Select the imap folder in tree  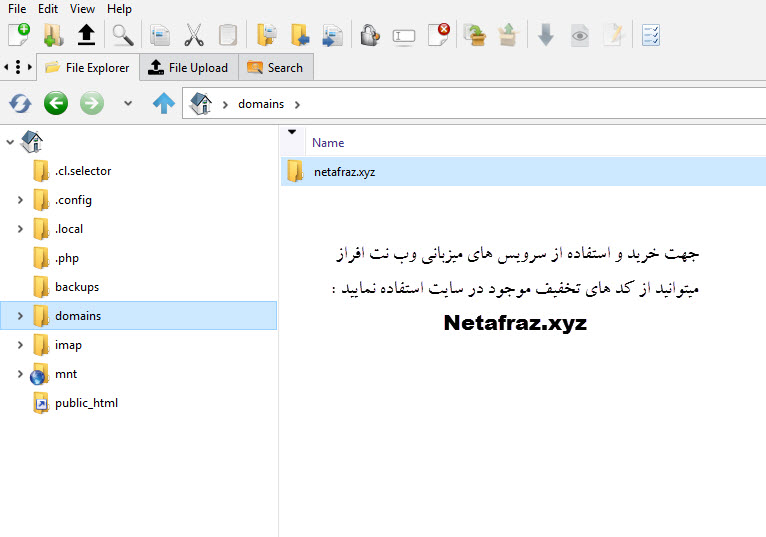tap(68, 345)
